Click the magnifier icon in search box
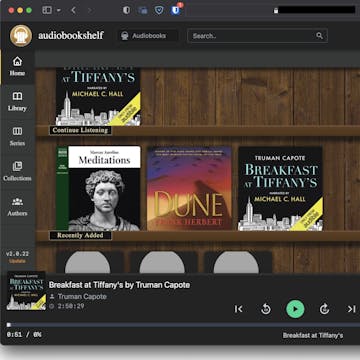Viewport: 360px width, 360px height. 319,36
